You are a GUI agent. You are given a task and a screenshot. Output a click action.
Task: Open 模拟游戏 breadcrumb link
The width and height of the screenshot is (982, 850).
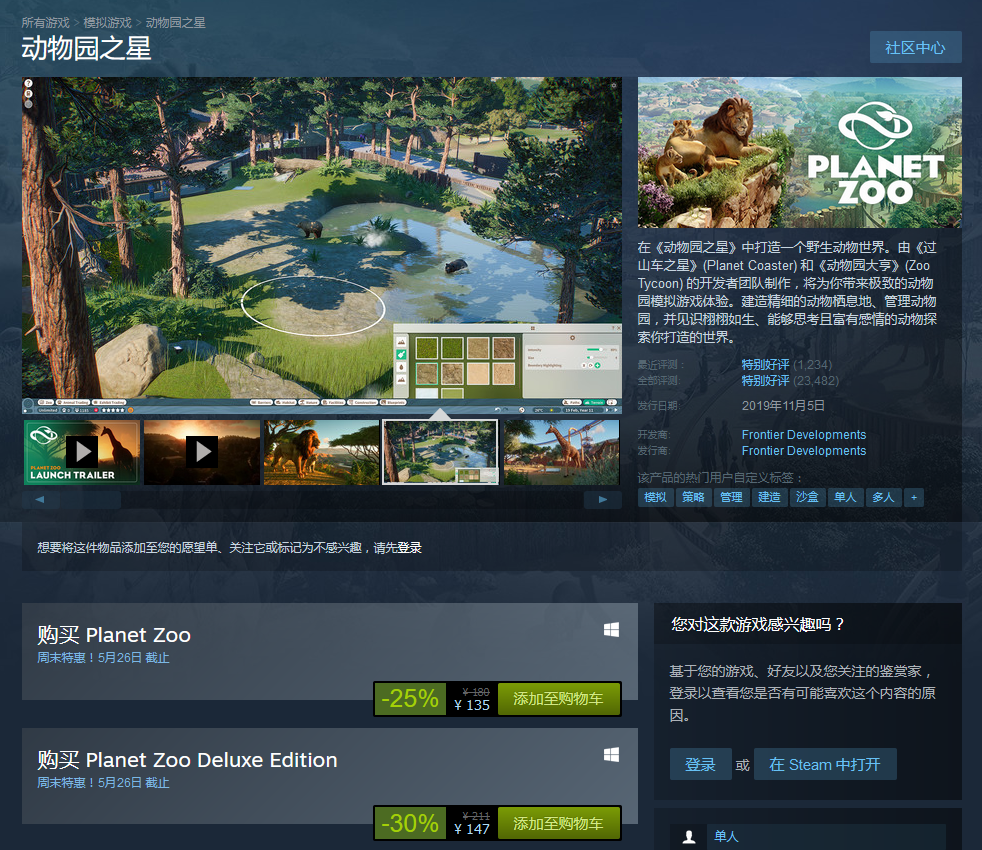pos(107,23)
